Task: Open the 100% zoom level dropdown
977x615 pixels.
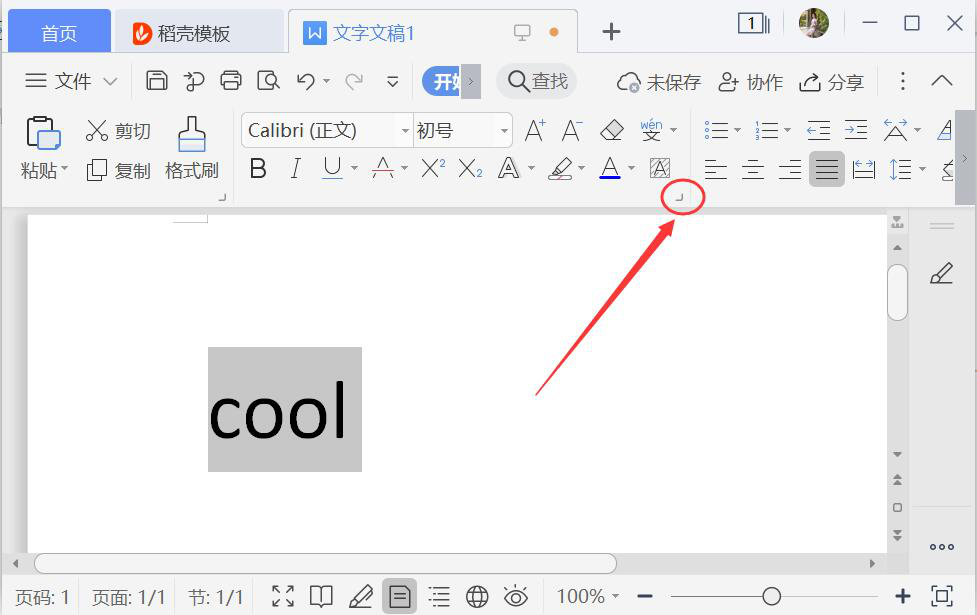Action: [587, 597]
